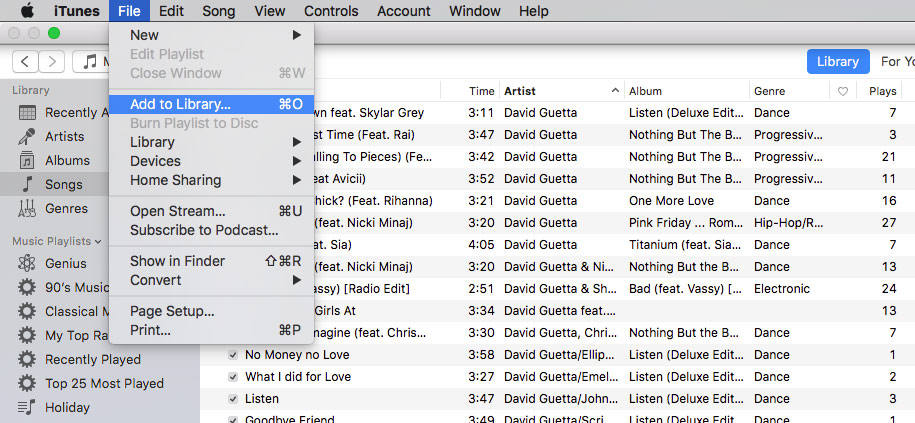Sort by the Artist column header
Screen dimensions: 915x423
click(x=561, y=91)
